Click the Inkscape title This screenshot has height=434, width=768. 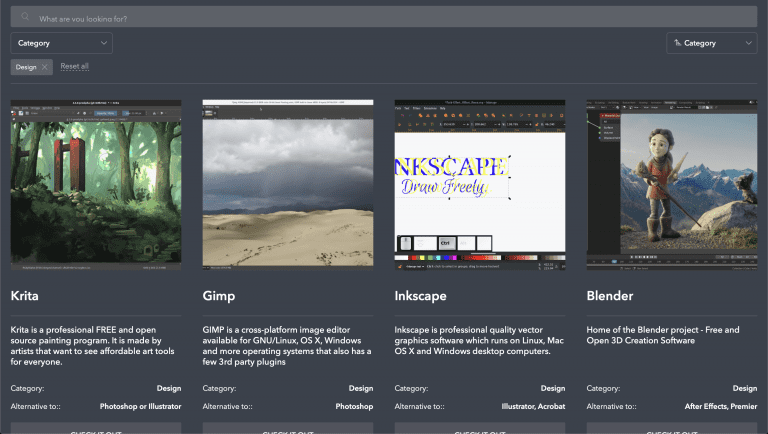coord(421,296)
